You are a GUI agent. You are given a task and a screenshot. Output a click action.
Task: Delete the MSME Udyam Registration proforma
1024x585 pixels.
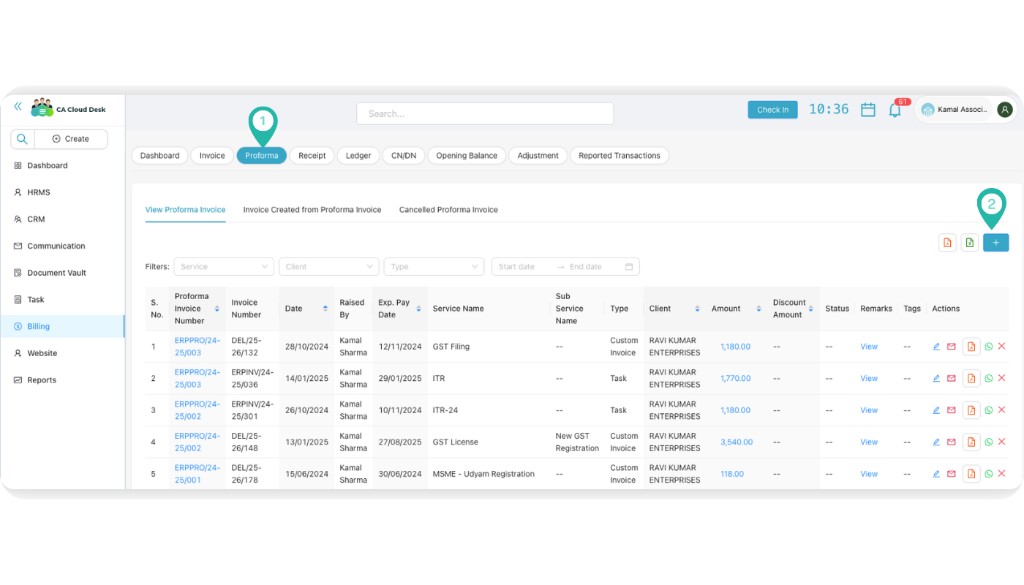click(x=1003, y=473)
